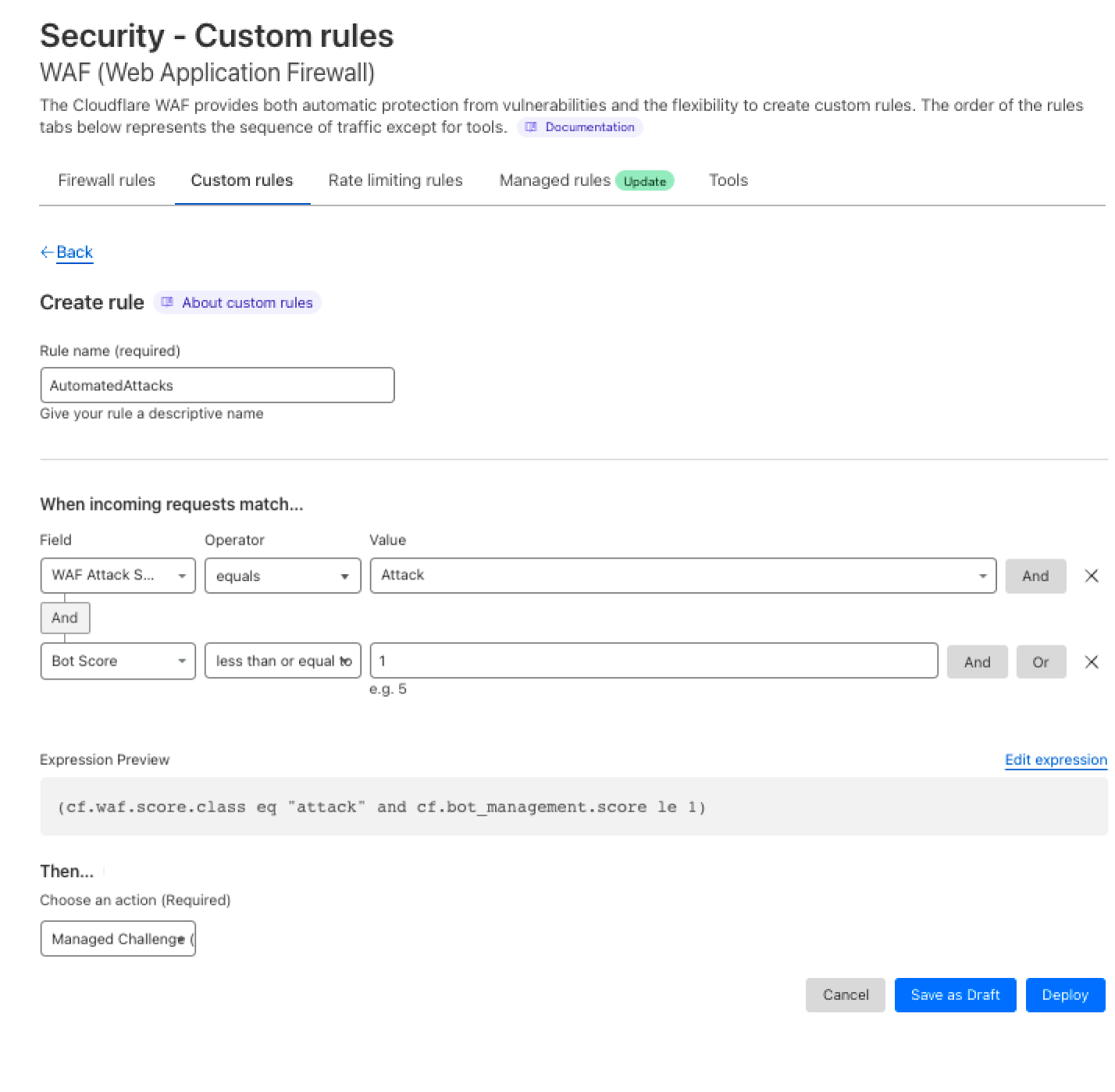Deploy the custom rule
This screenshot has height=1092, width=1115.
pyautogui.click(x=1065, y=995)
